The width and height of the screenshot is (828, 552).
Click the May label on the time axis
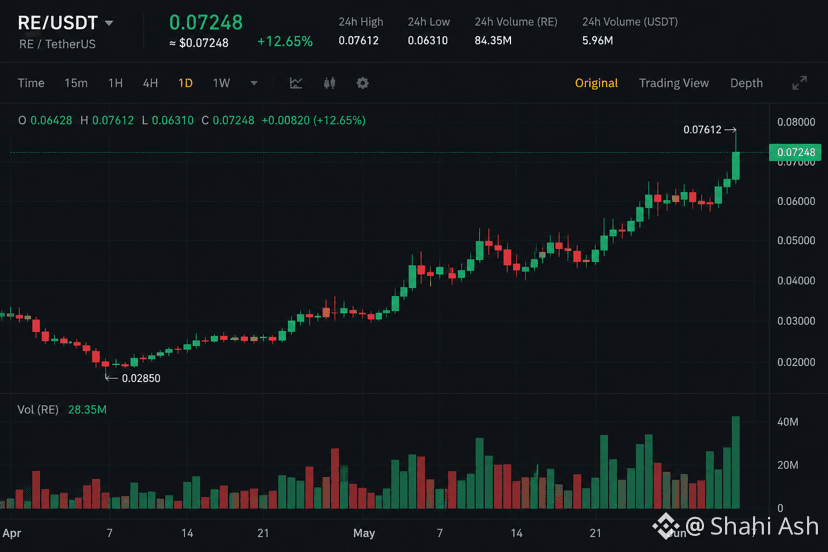click(364, 533)
